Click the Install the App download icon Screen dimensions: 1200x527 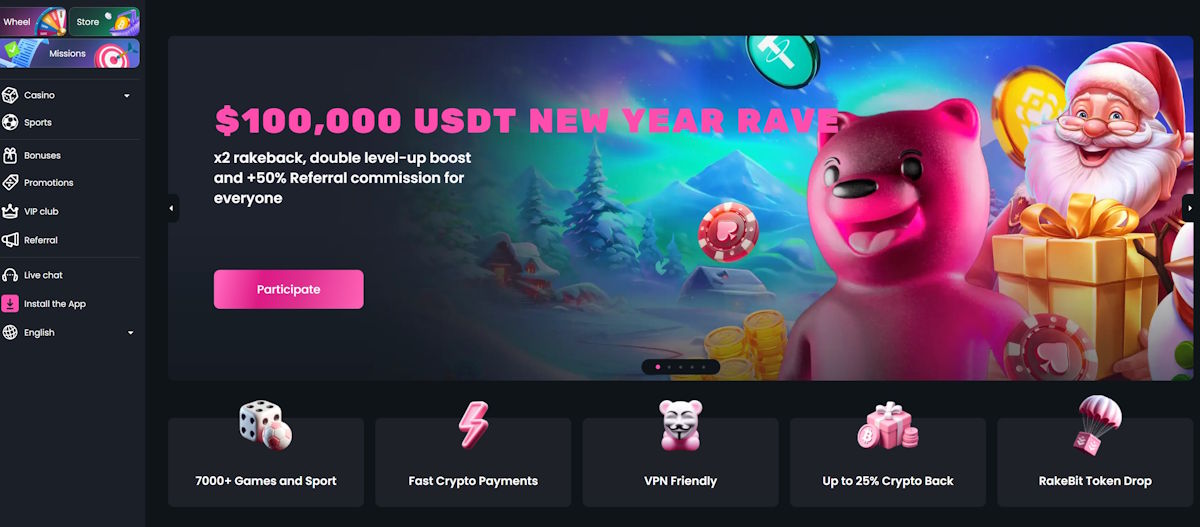coord(10,303)
